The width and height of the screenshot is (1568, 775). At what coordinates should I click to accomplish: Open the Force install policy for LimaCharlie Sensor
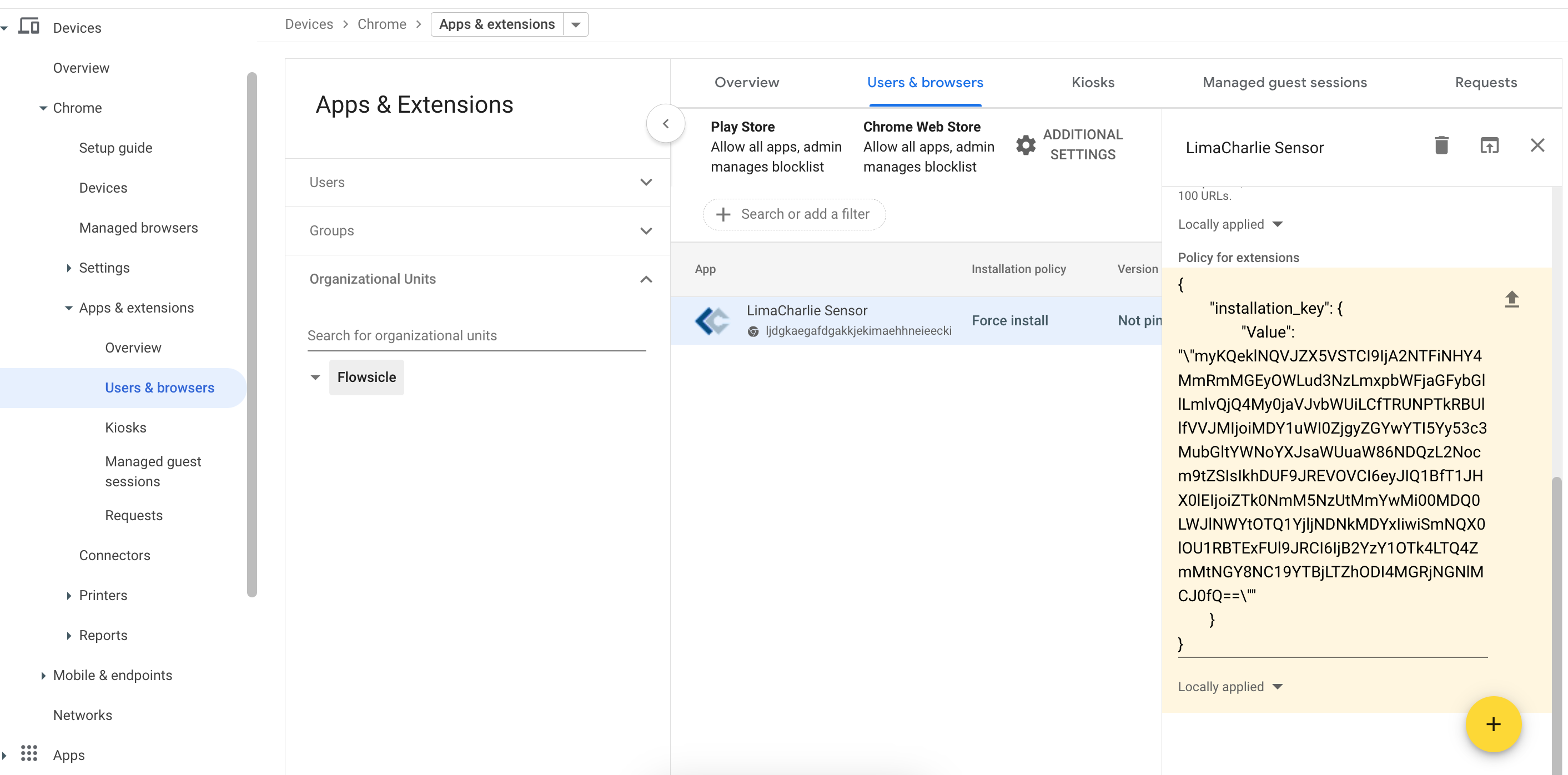(x=1010, y=321)
